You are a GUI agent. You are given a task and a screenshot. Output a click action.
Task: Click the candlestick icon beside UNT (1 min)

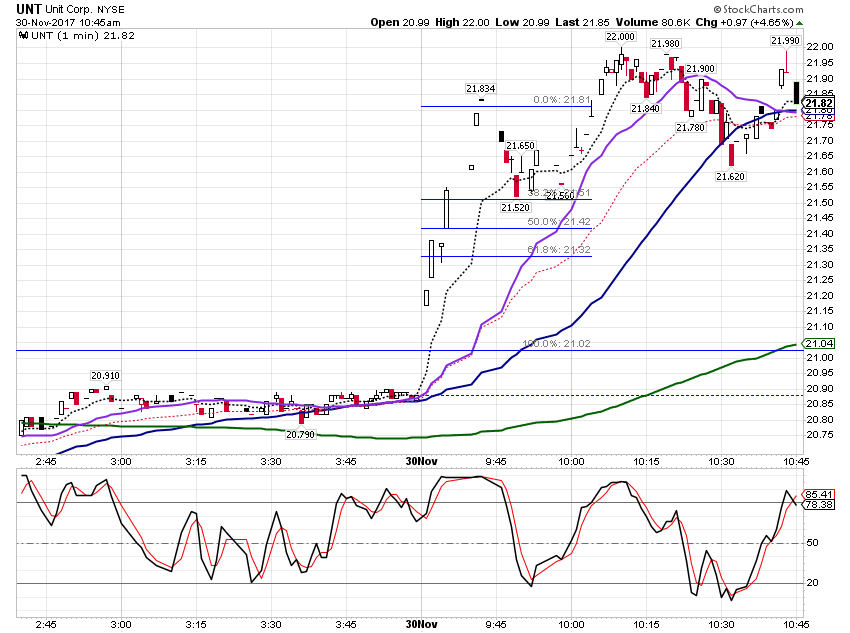click(23, 36)
